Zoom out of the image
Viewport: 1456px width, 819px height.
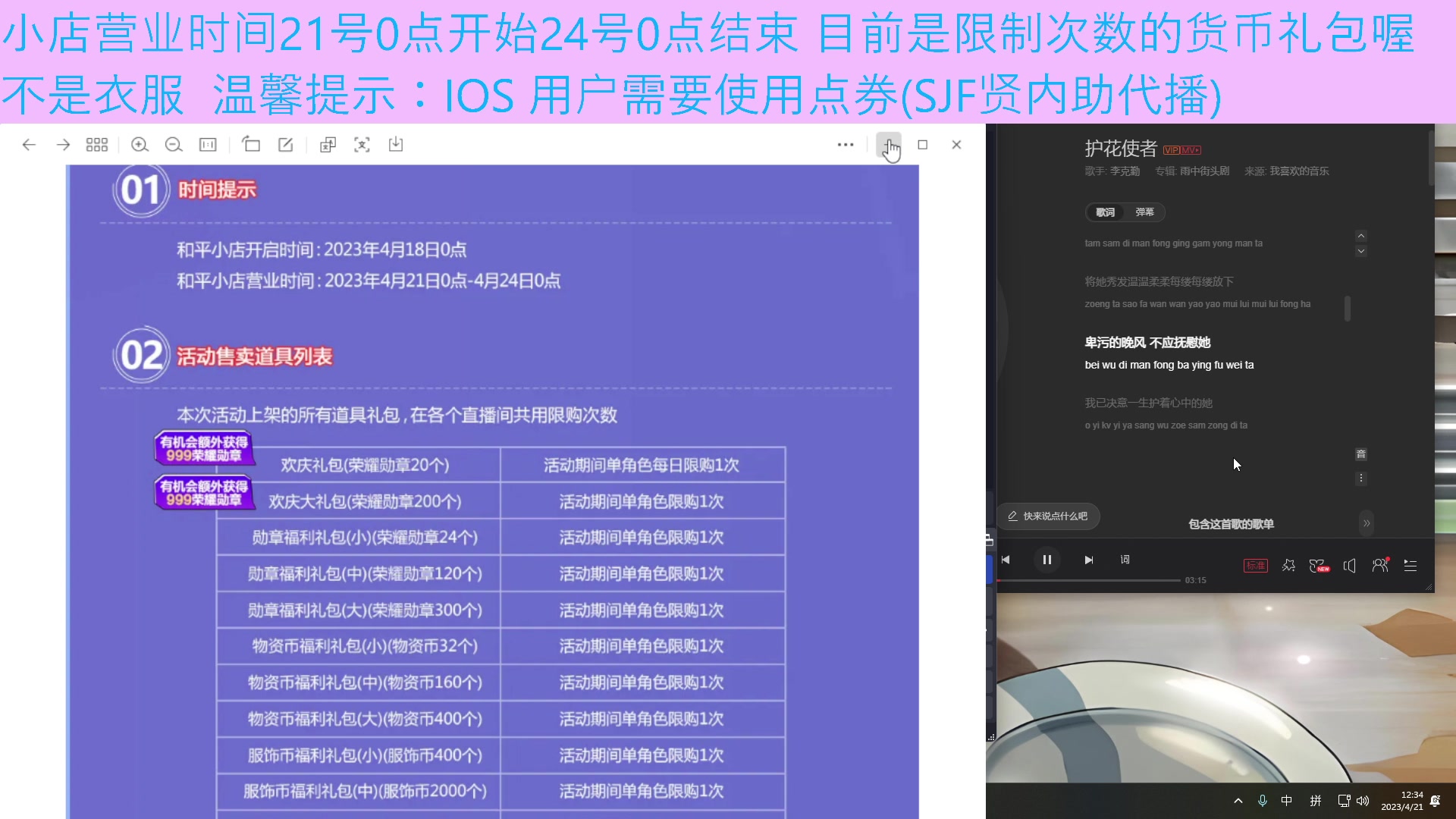click(x=174, y=144)
